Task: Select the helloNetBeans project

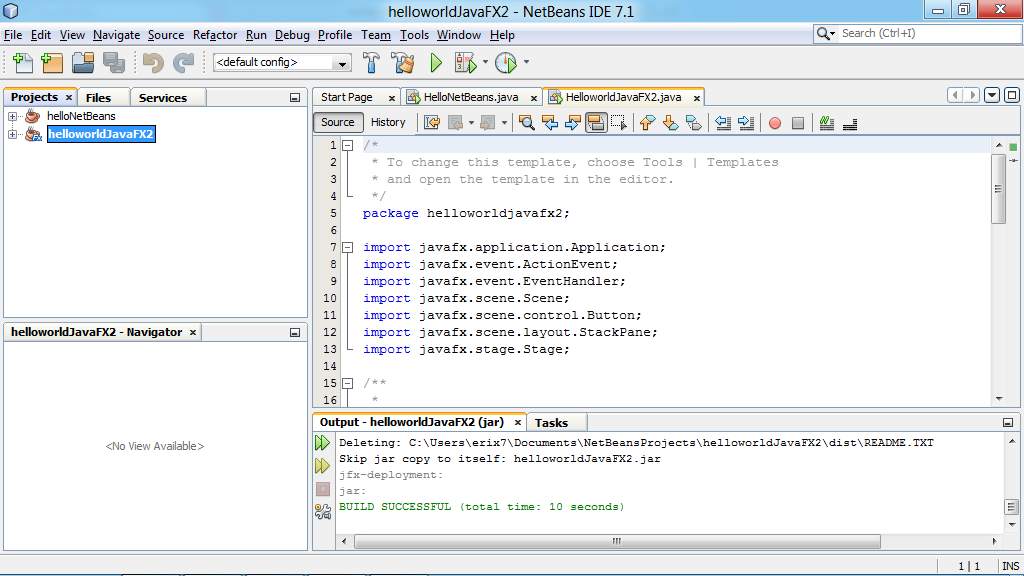Action: click(x=81, y=116)
